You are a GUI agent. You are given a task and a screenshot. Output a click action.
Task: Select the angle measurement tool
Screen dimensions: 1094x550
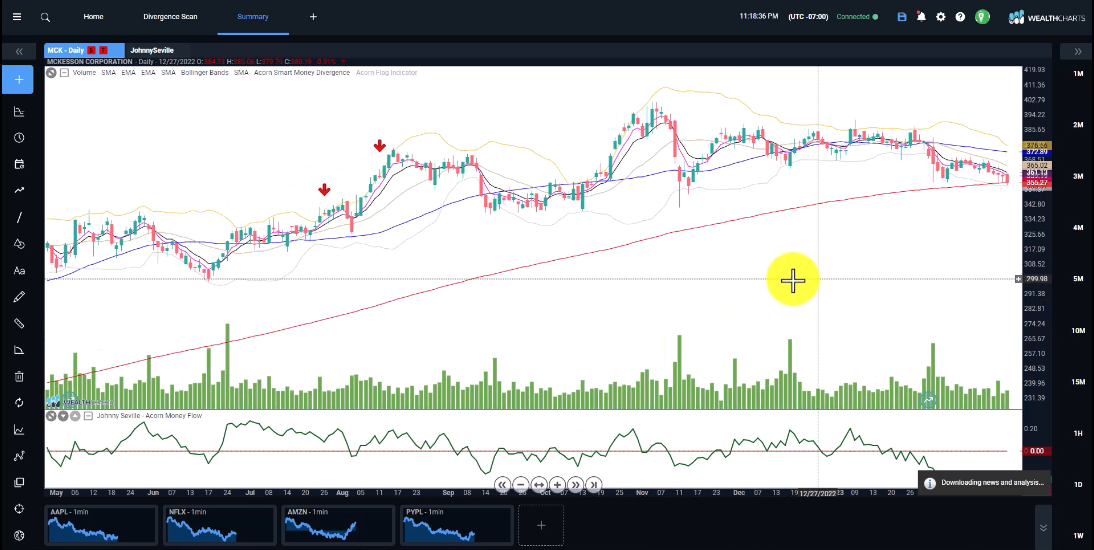point(19,350)
